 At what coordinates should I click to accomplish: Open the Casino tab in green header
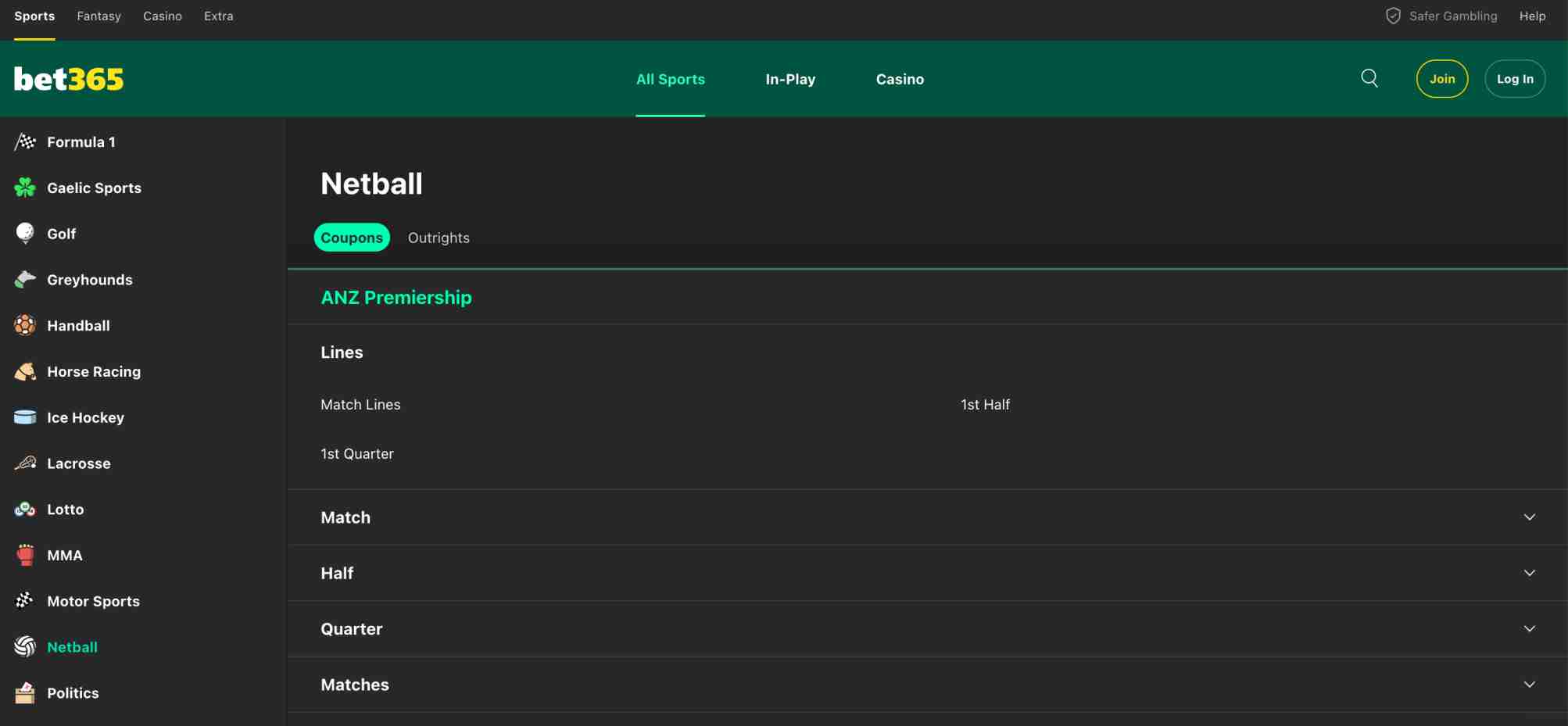[x=900, y=79]
